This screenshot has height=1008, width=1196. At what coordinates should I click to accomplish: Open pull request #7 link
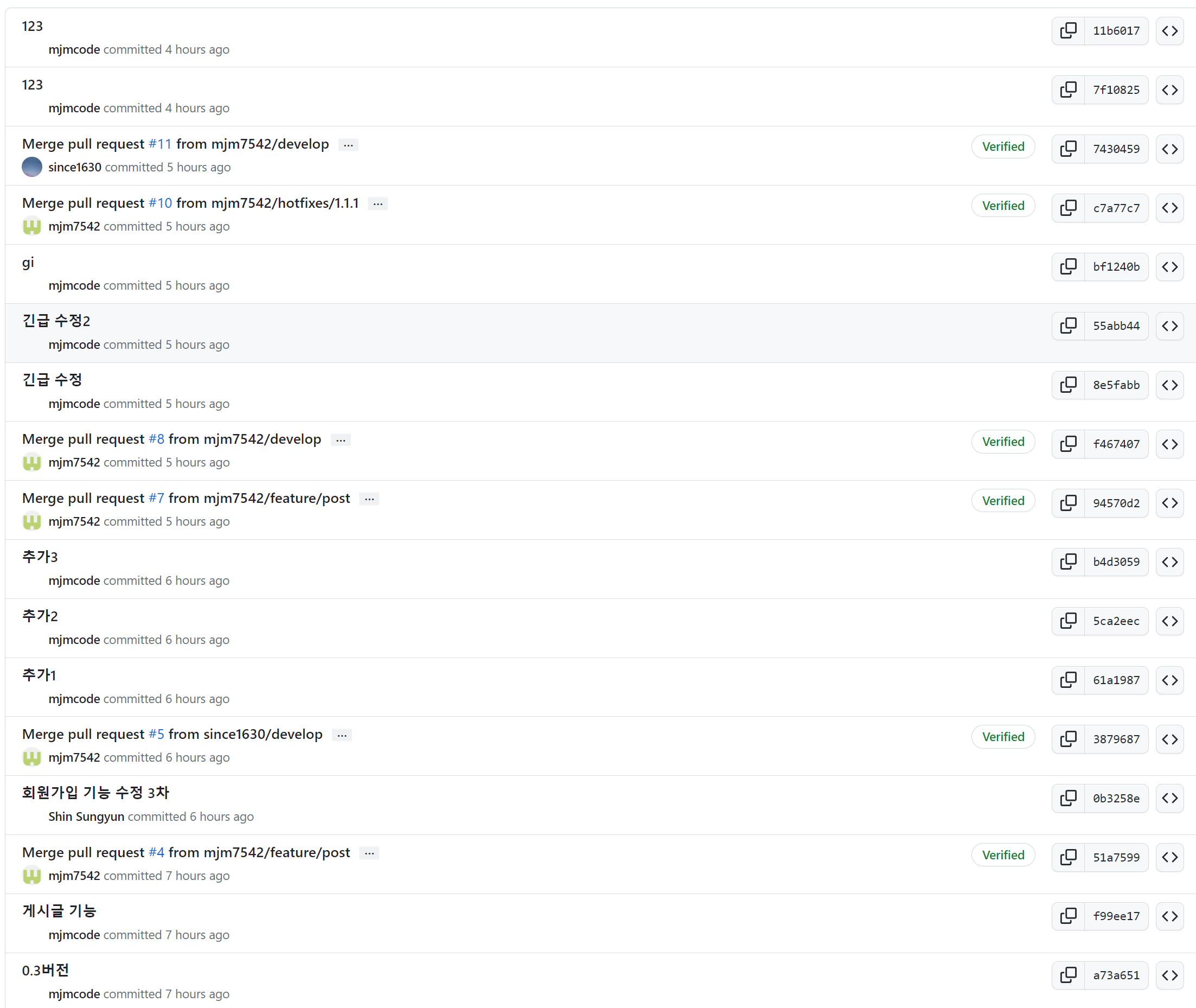(157, 498)
